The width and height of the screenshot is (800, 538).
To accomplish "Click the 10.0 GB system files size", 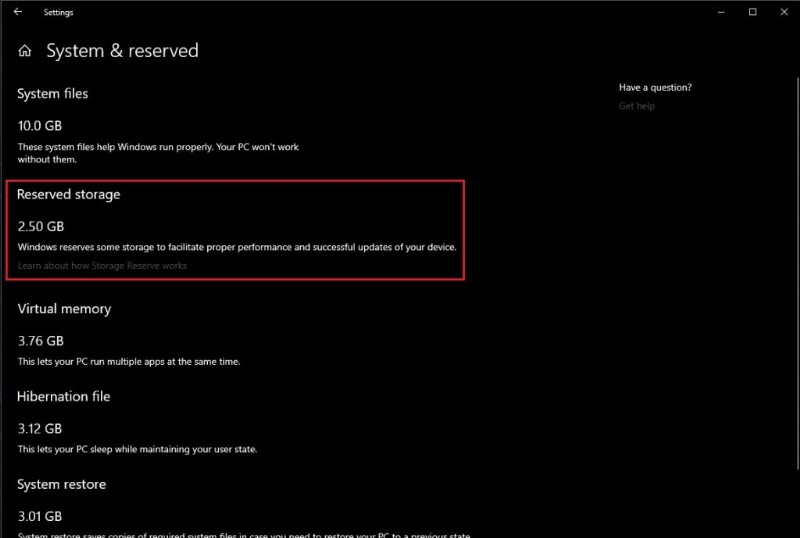I will [x=40, y=126].
